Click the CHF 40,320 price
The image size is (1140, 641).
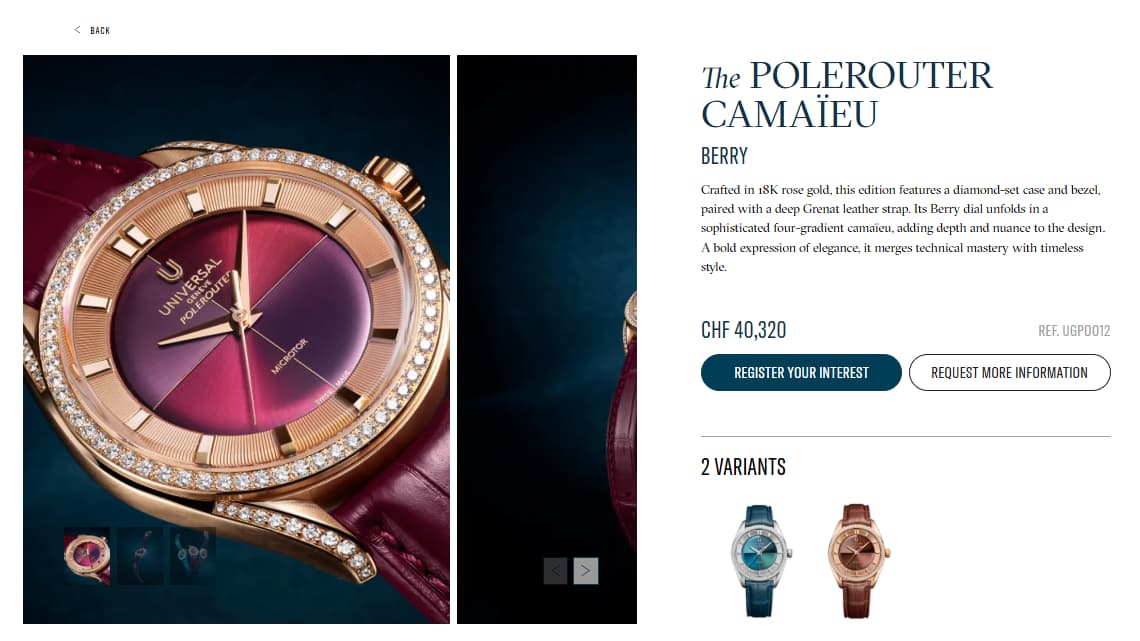coord(743,330)
